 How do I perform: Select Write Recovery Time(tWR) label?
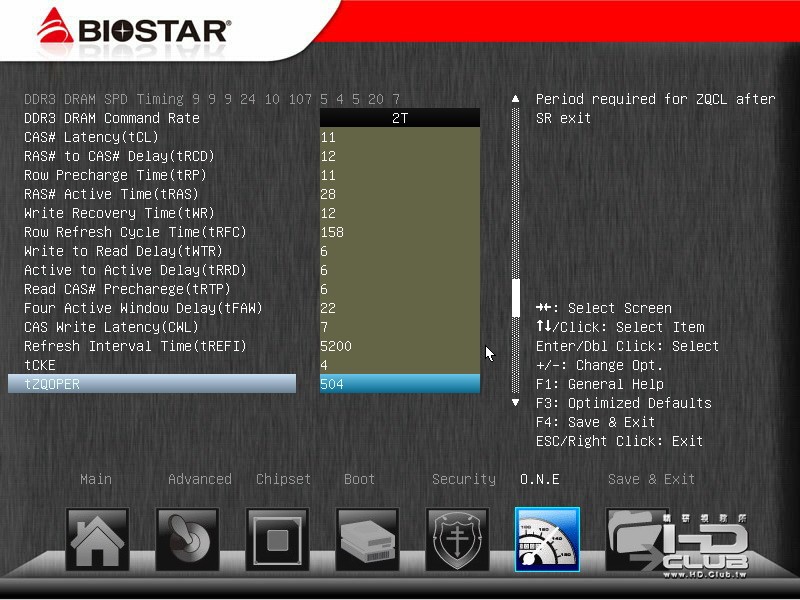(x=119, y=213)
